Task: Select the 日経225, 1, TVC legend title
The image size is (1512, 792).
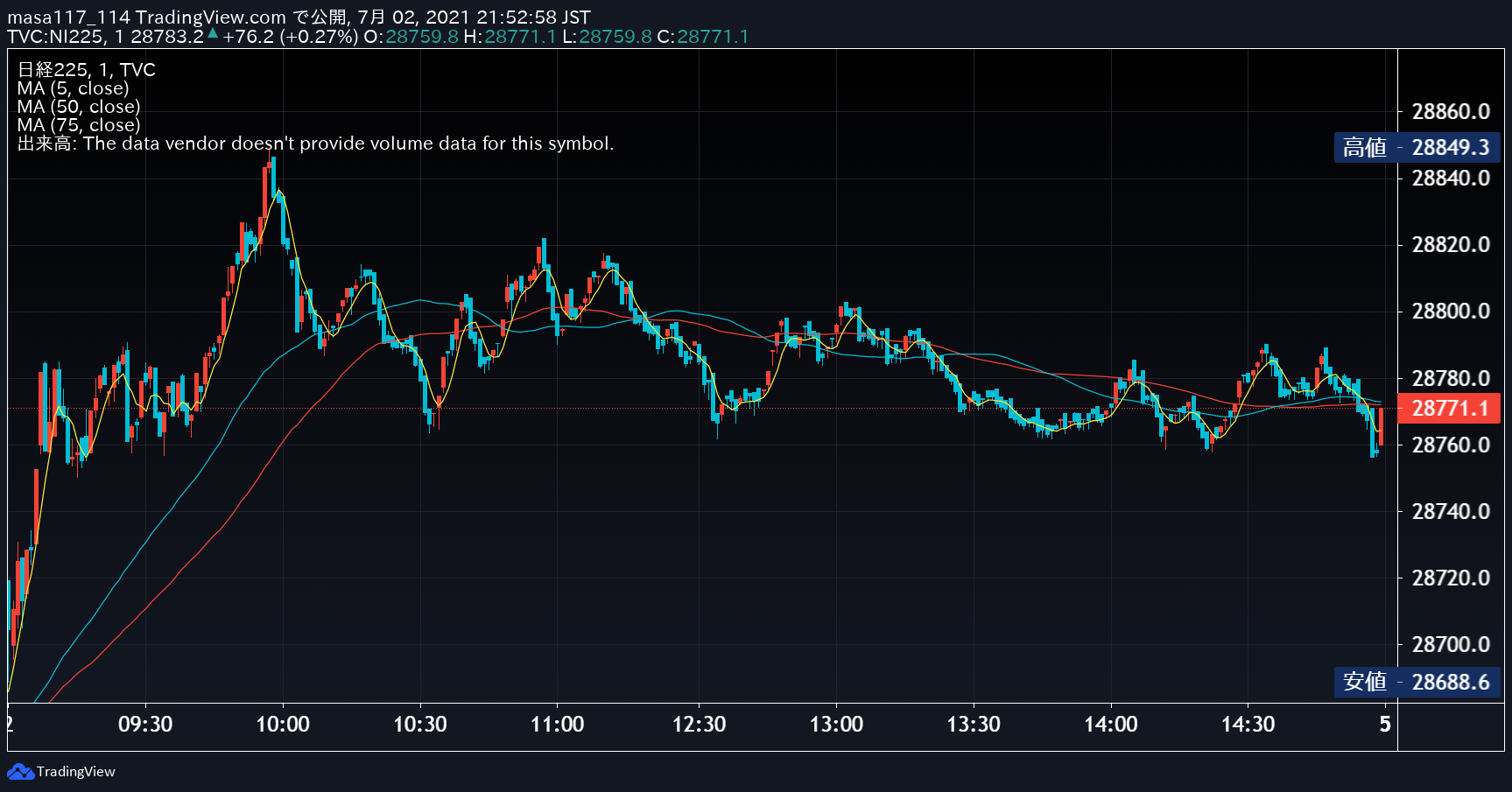Action: click(87, 70)
